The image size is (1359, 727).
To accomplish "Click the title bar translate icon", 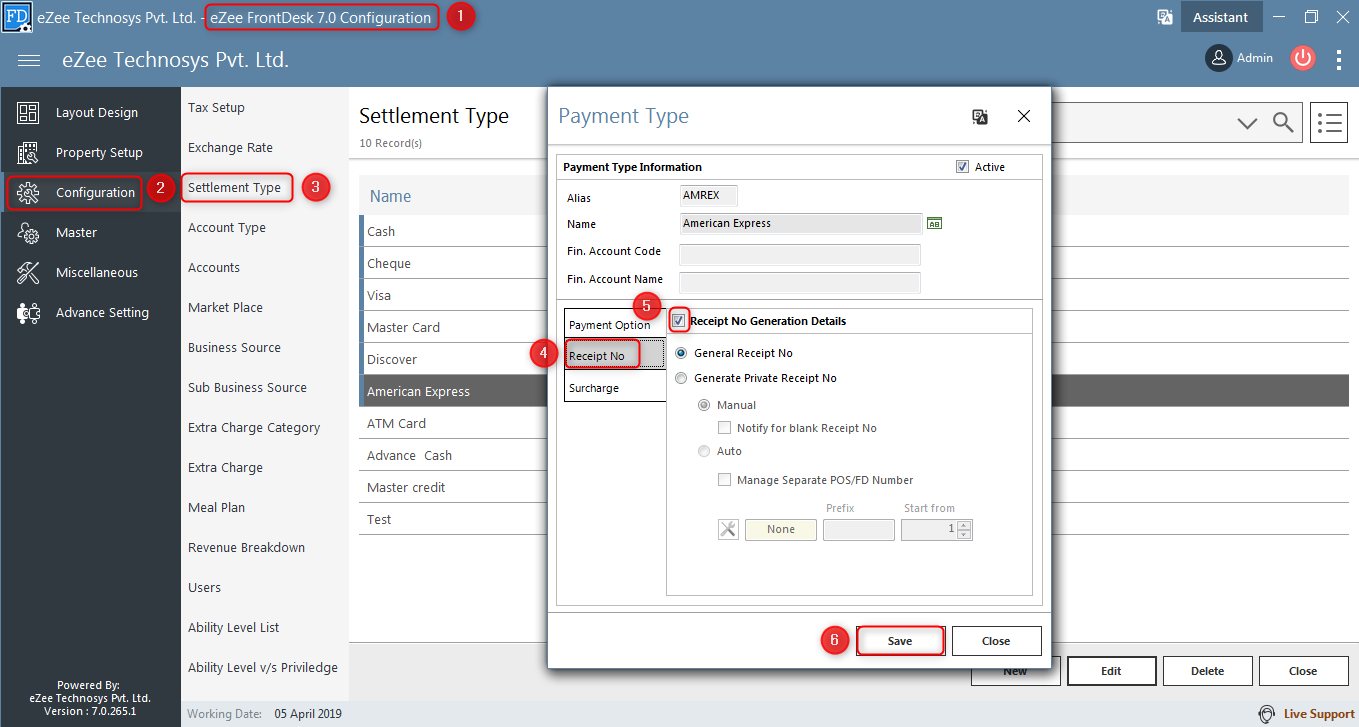I will click(x=1164, y=17).
